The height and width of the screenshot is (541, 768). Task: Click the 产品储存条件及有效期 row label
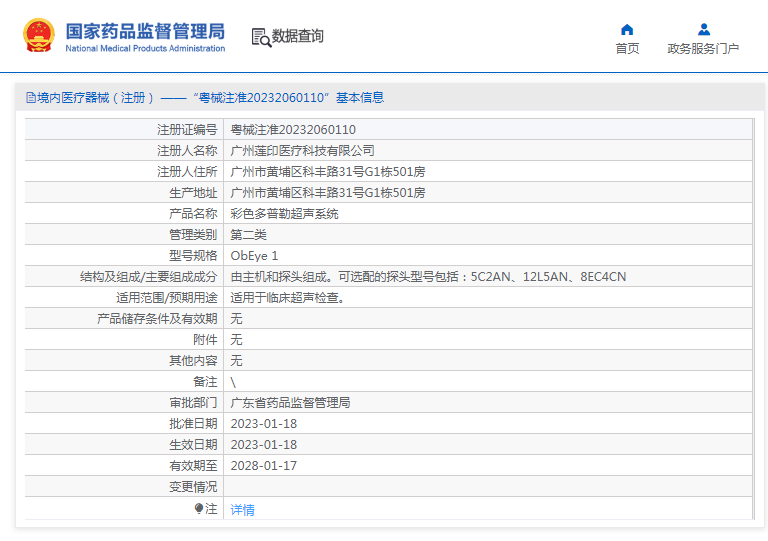click(157, 319)
